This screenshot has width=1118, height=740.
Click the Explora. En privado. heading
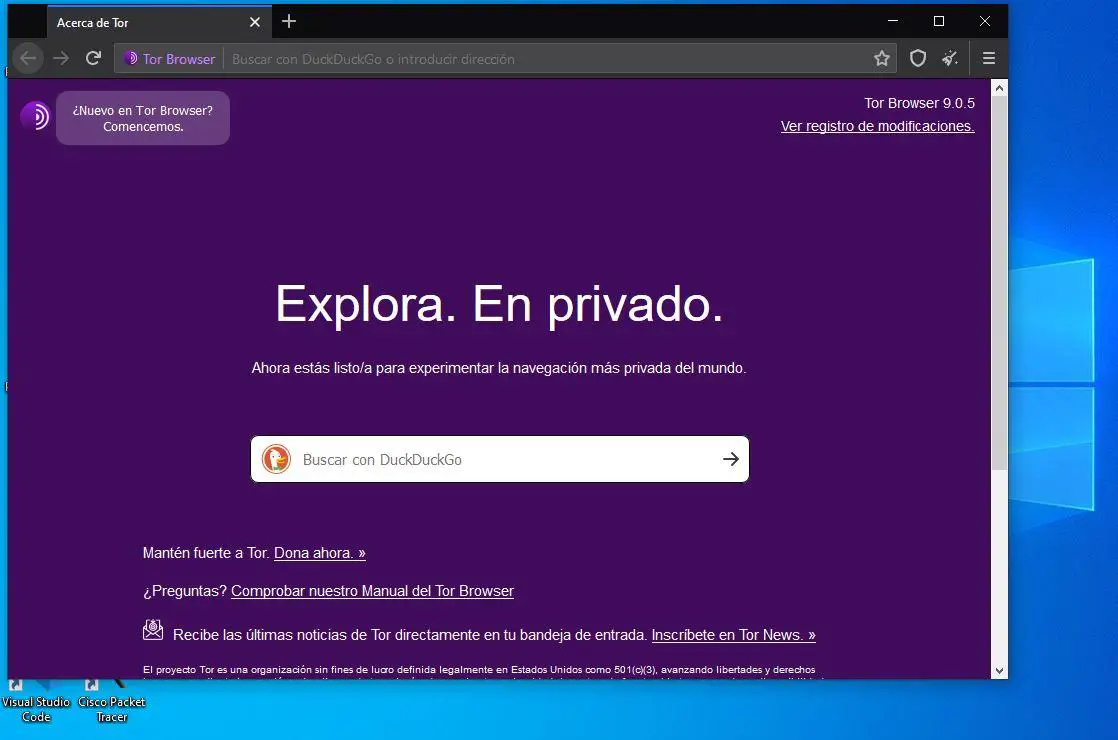499,305
